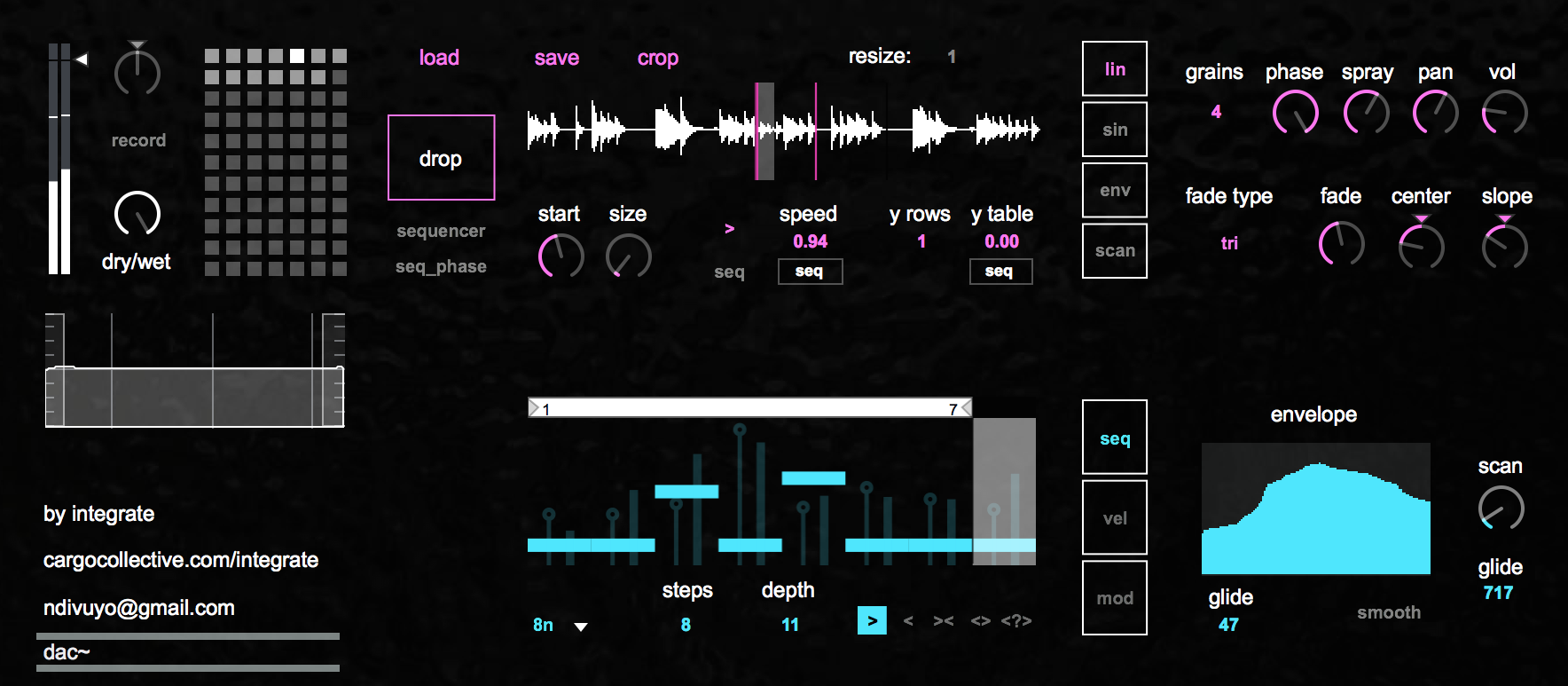The image size is (1568, 686).
Task: Click the record knob icon
Action: point(137,73)
